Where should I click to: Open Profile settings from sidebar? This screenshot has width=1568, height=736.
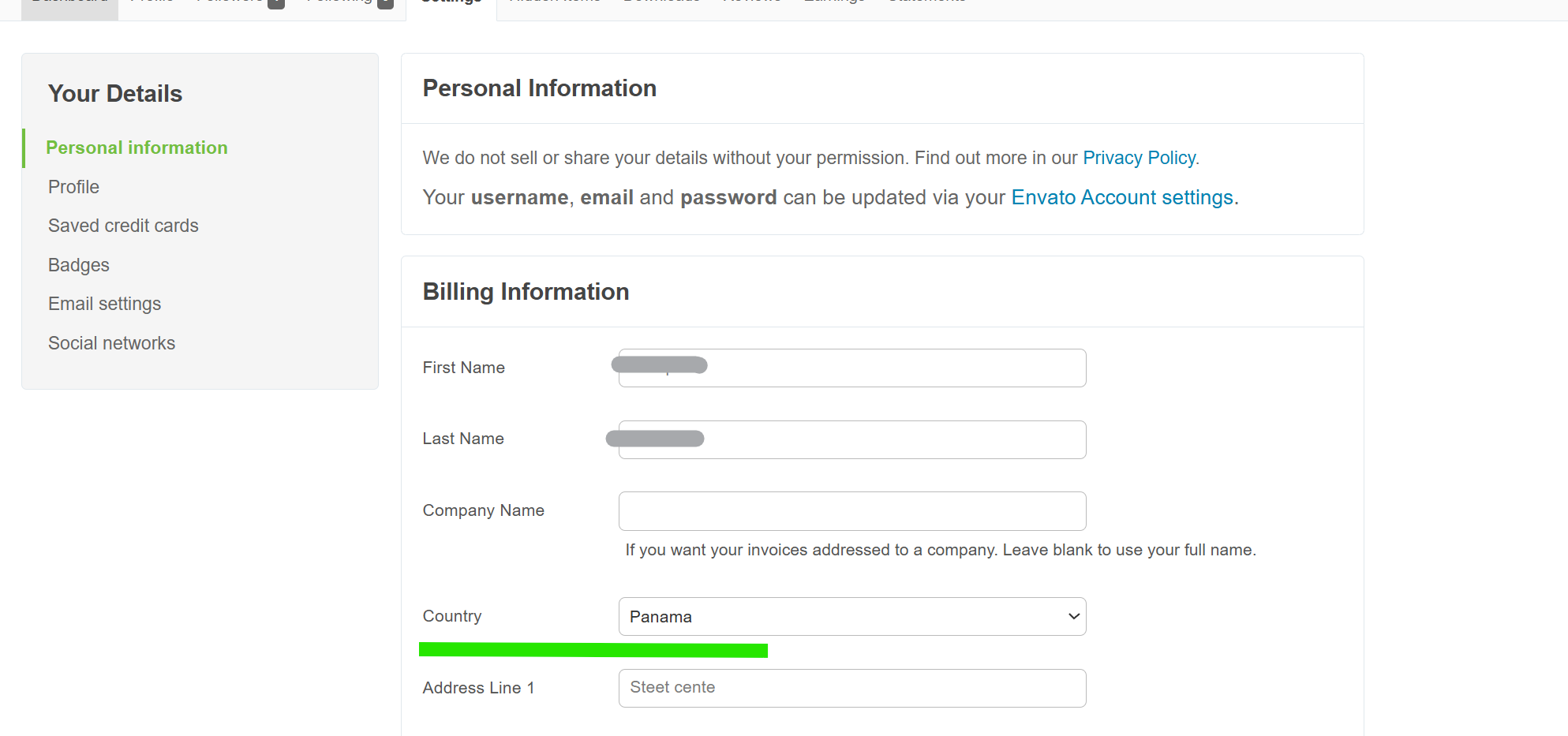pyautogui.click(x=73, y=187)
